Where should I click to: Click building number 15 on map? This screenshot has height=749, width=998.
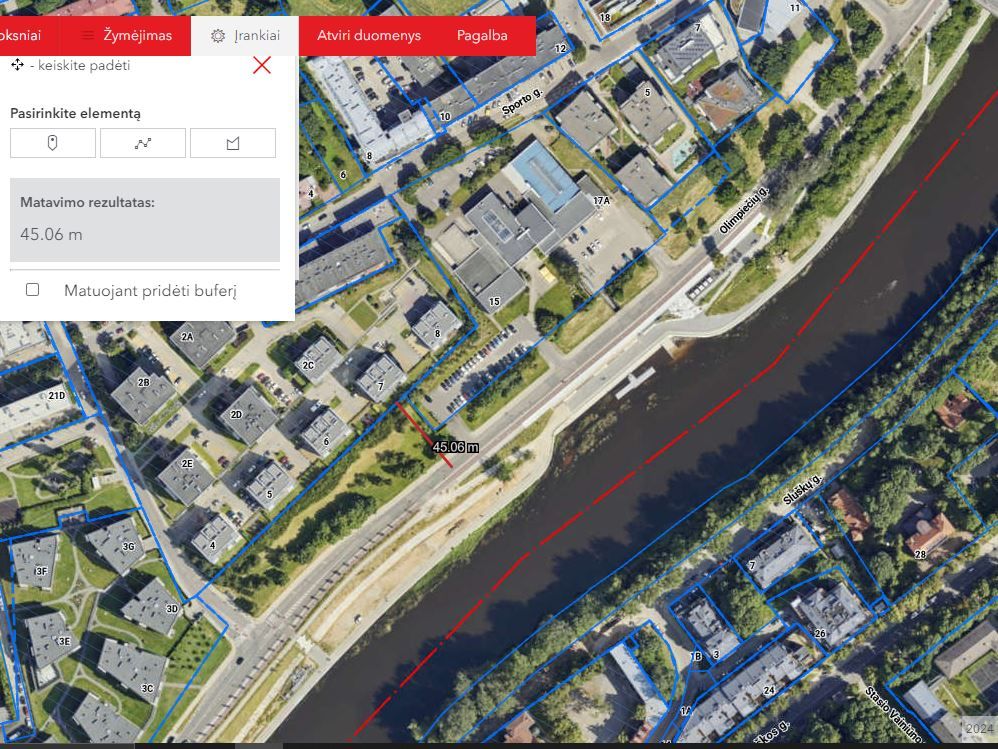(494, 301)
